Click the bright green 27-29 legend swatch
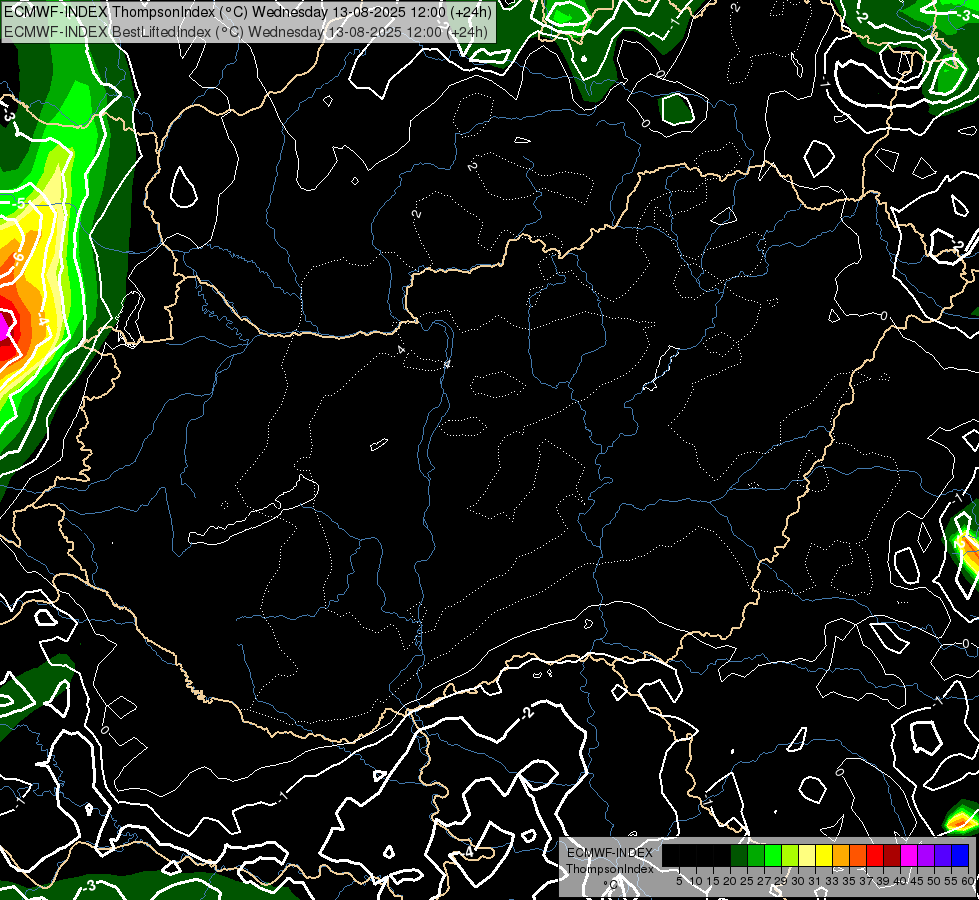Viewport: 979px width, 900px height. point(773,856)
